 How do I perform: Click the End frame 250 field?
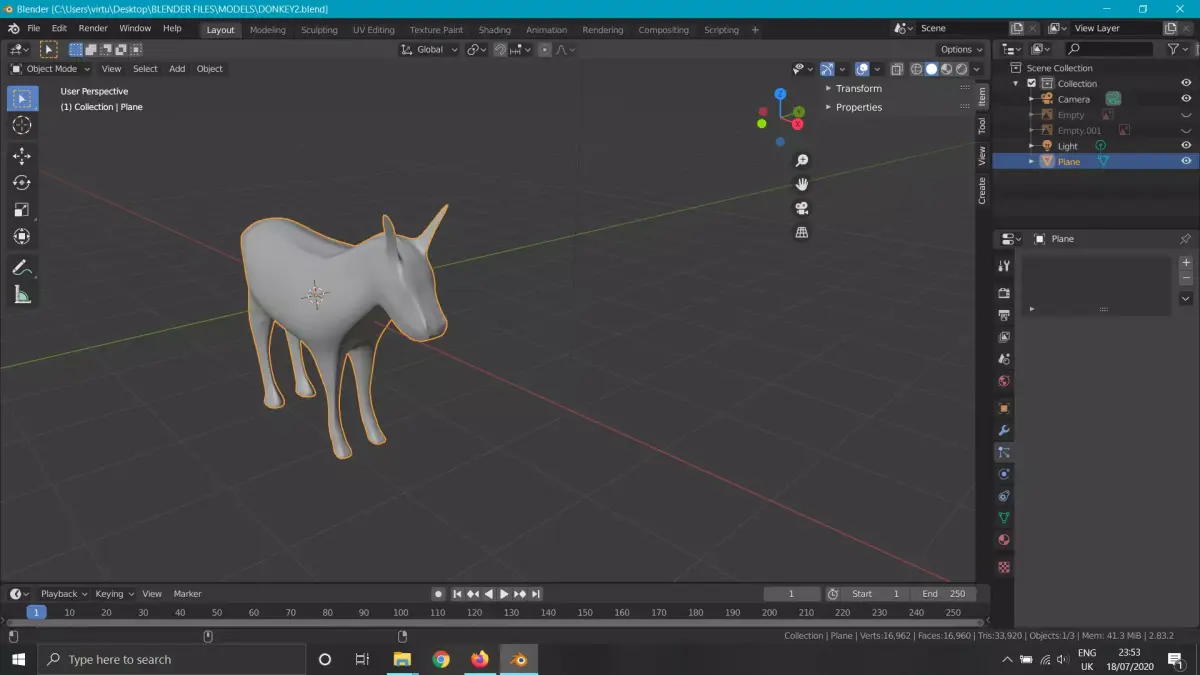click(x=943, y=594)
